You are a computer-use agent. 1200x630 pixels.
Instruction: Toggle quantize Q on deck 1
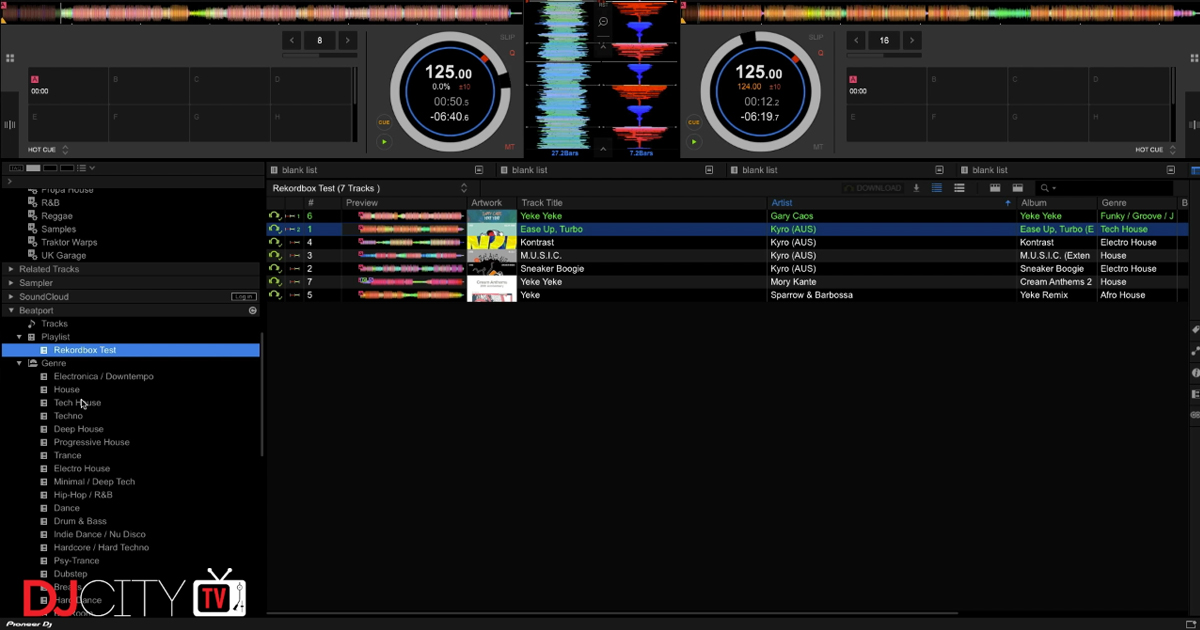tap(512, 53)
